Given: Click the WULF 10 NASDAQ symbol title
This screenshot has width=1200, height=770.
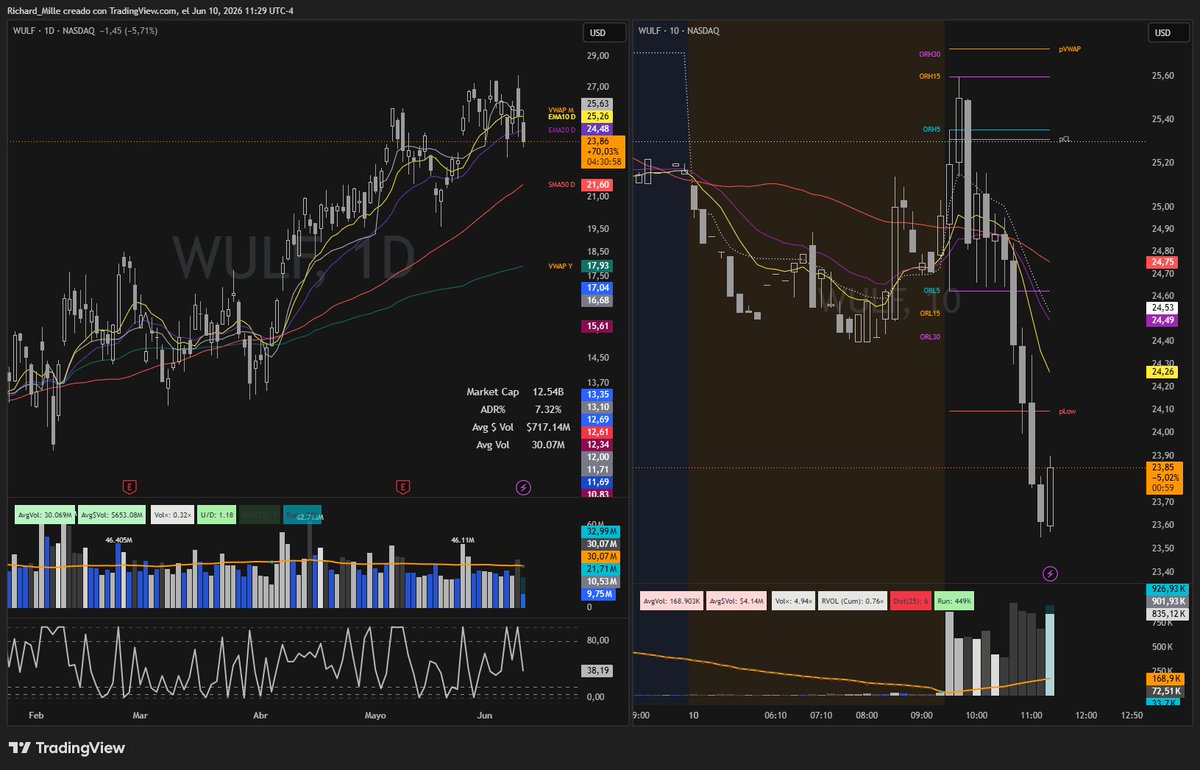Looking at the screenshot, I should 679,31.
